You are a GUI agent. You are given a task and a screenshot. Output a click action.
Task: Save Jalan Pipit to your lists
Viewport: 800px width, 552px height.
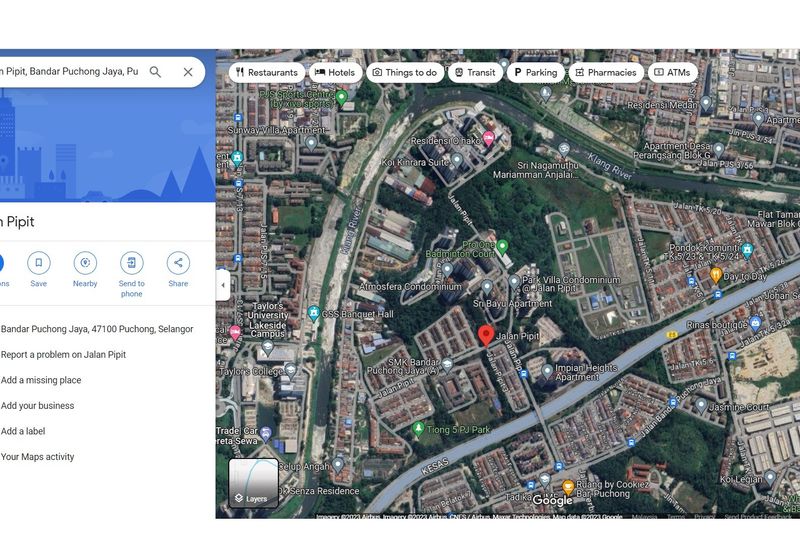(x=38, y=263)
